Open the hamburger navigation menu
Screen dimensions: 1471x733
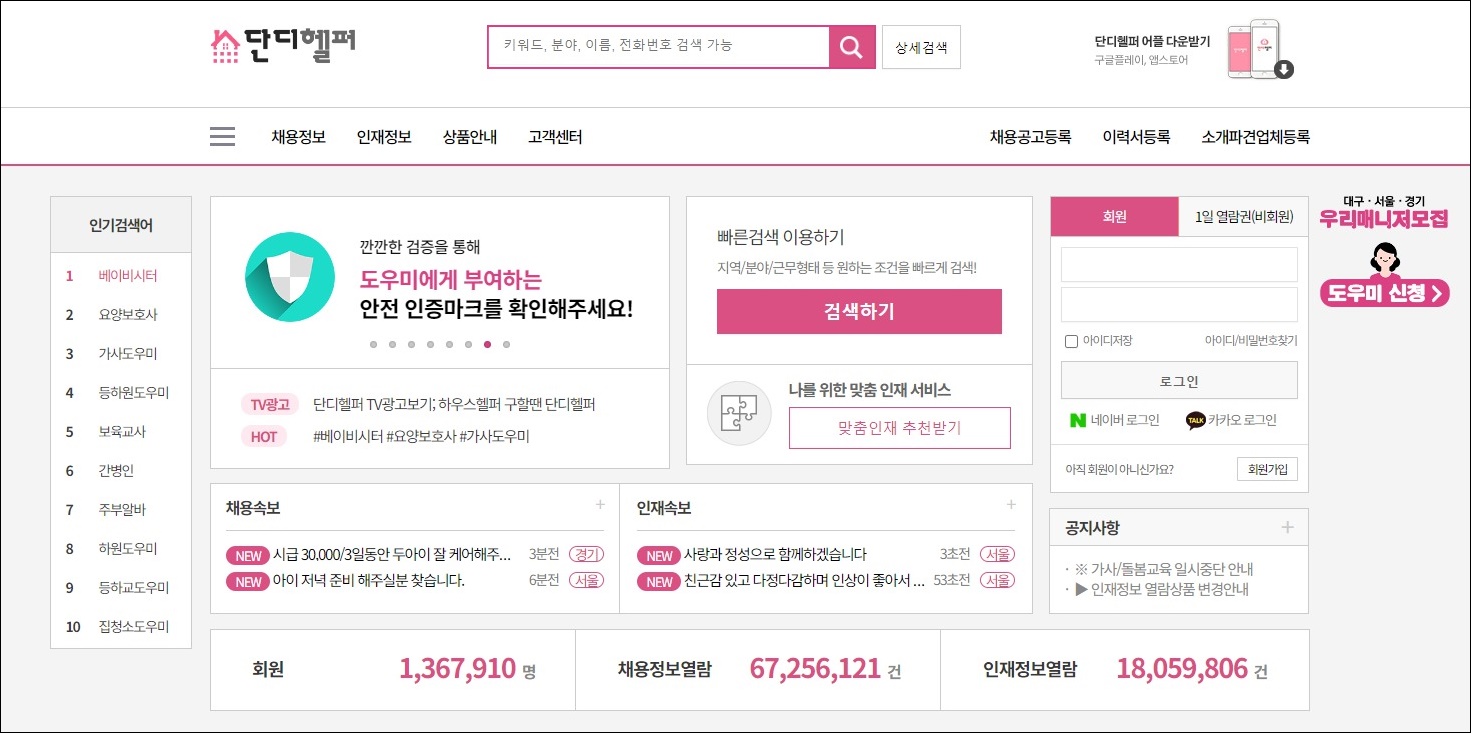coord(221,136)
